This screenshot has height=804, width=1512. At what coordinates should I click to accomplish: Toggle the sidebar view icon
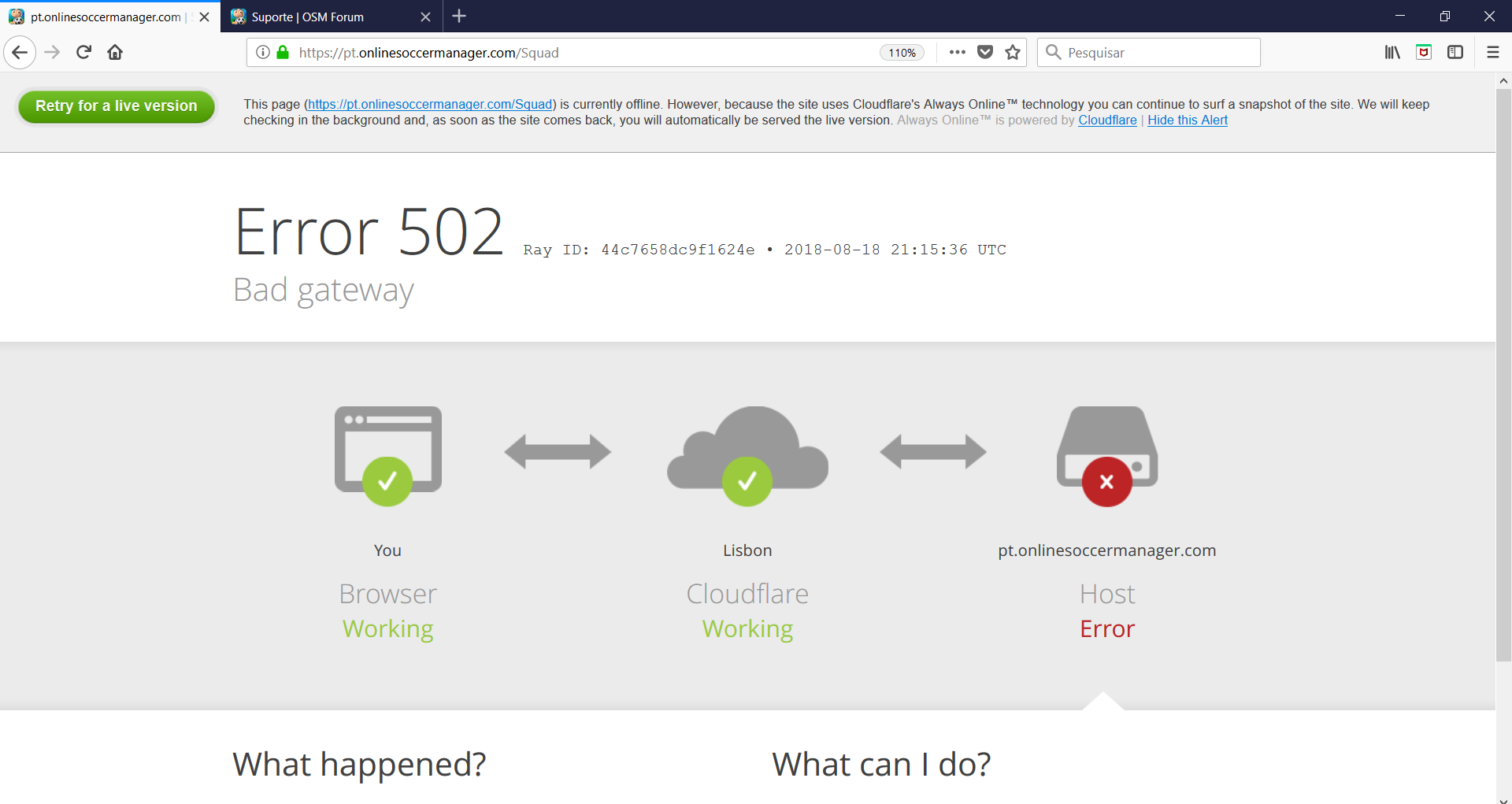point(1455,53)
